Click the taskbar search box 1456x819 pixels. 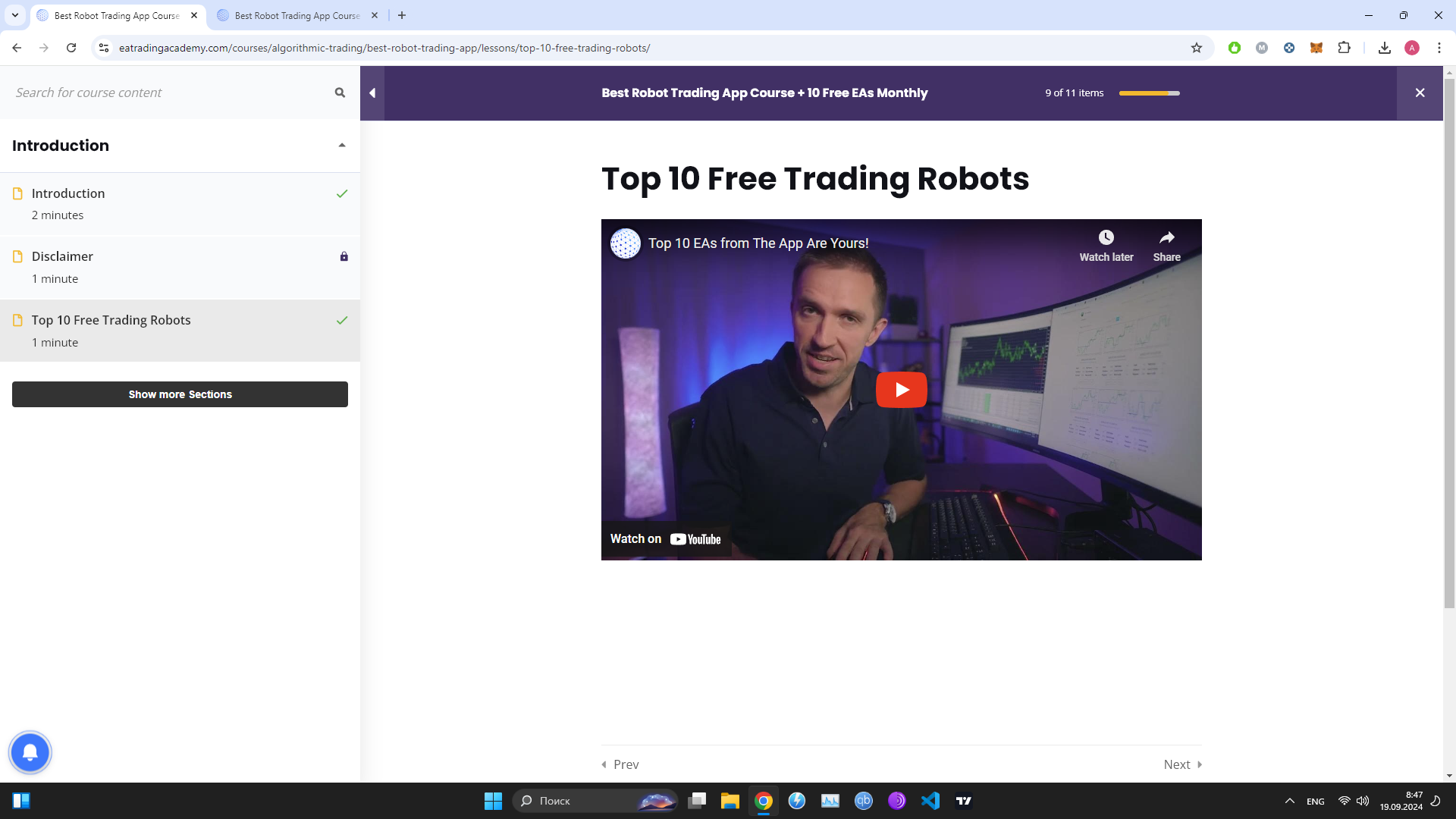[595, 801]
